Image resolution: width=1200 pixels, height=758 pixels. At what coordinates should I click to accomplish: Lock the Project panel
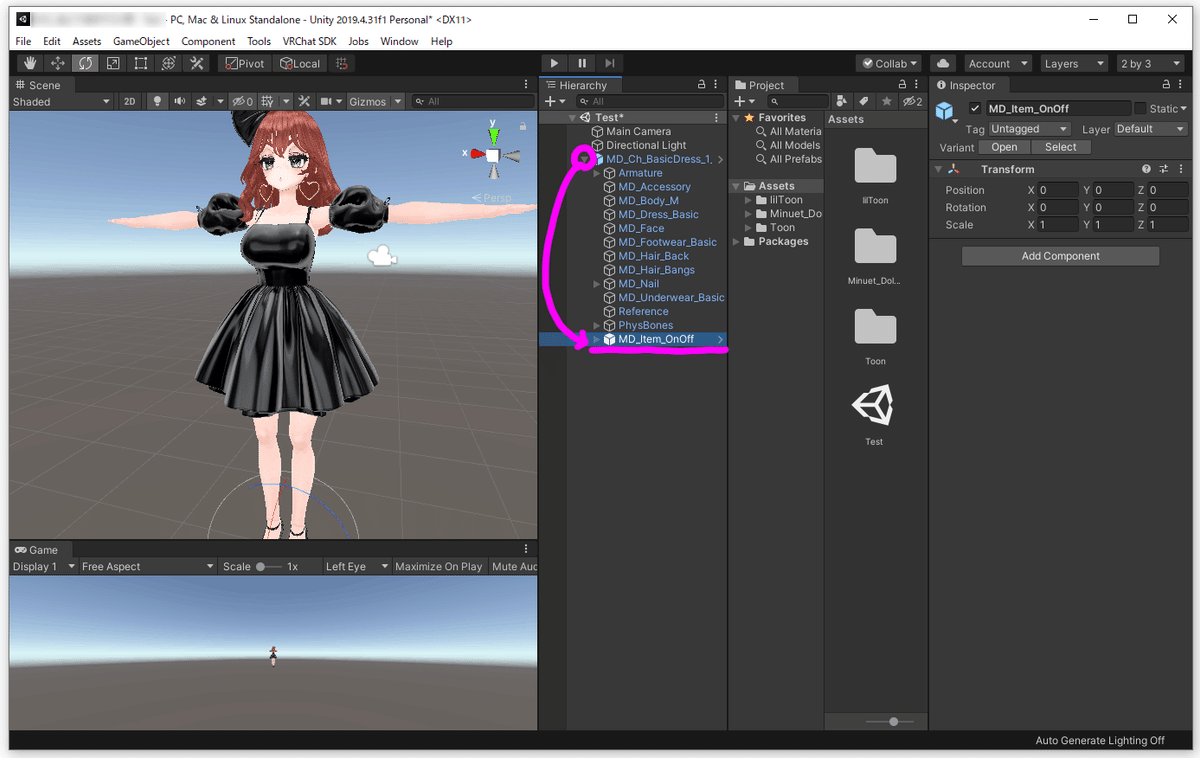(901, 85)
